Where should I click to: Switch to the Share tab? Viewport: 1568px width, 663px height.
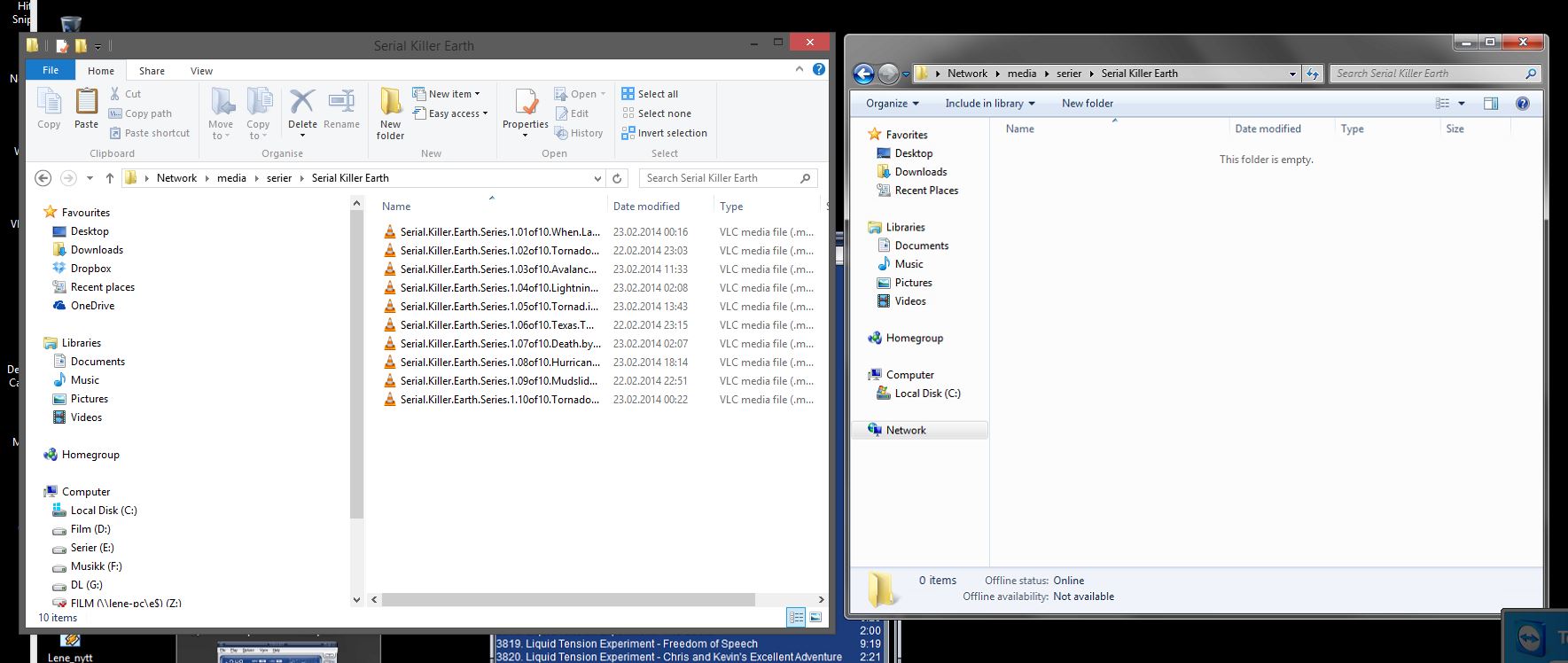click(x=152, y=71)
